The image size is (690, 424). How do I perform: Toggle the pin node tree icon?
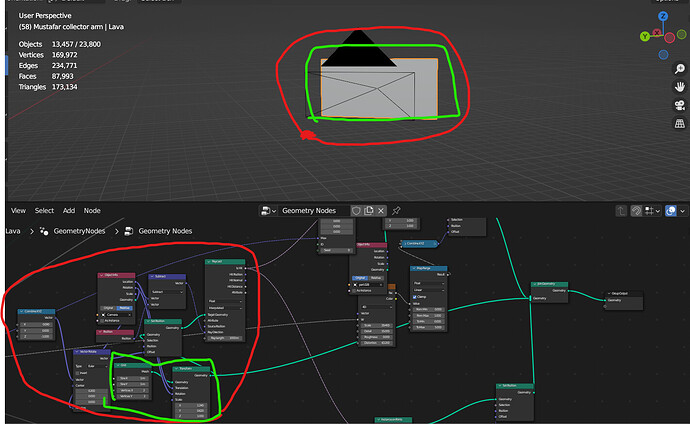396,211
